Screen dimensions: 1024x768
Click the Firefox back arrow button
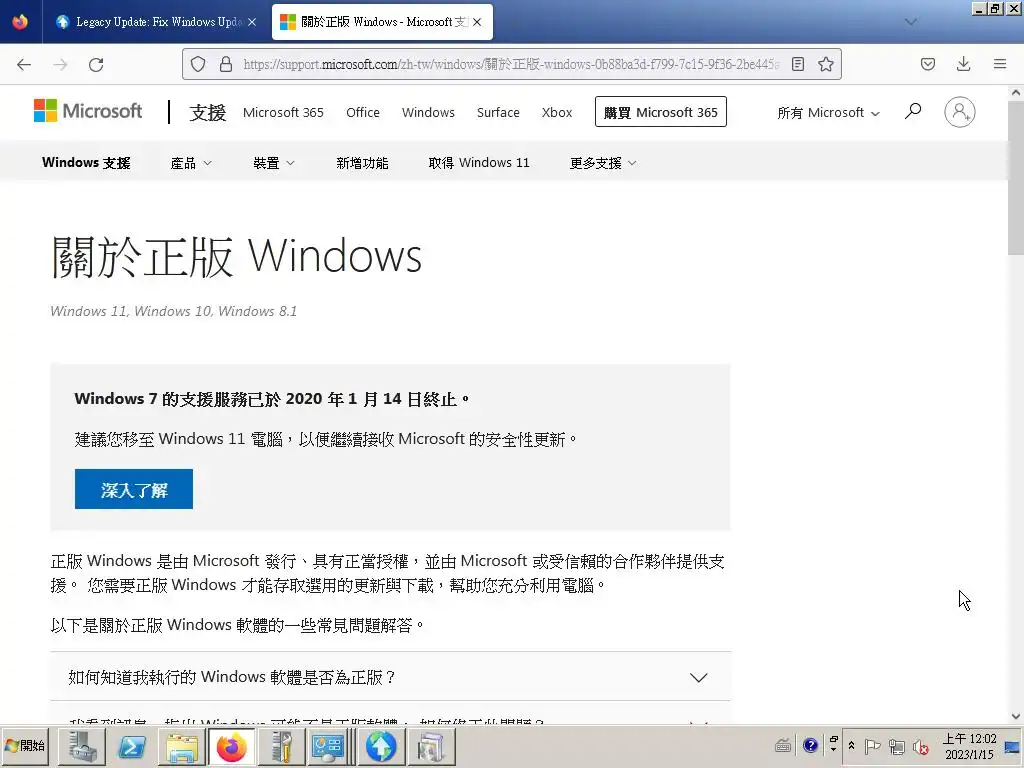[x=24, y=65]
